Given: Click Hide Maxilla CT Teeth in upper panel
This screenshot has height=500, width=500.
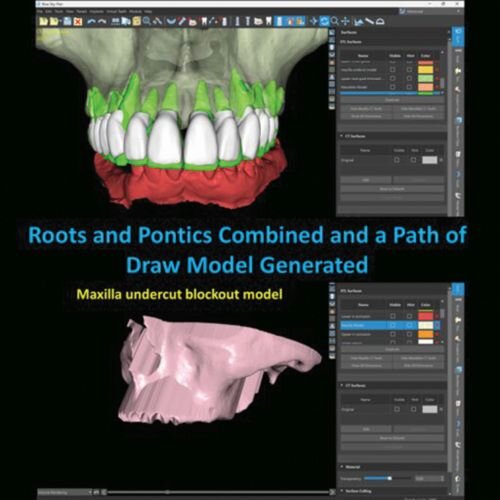Looking at the screenshot, I should pos(366,109).
